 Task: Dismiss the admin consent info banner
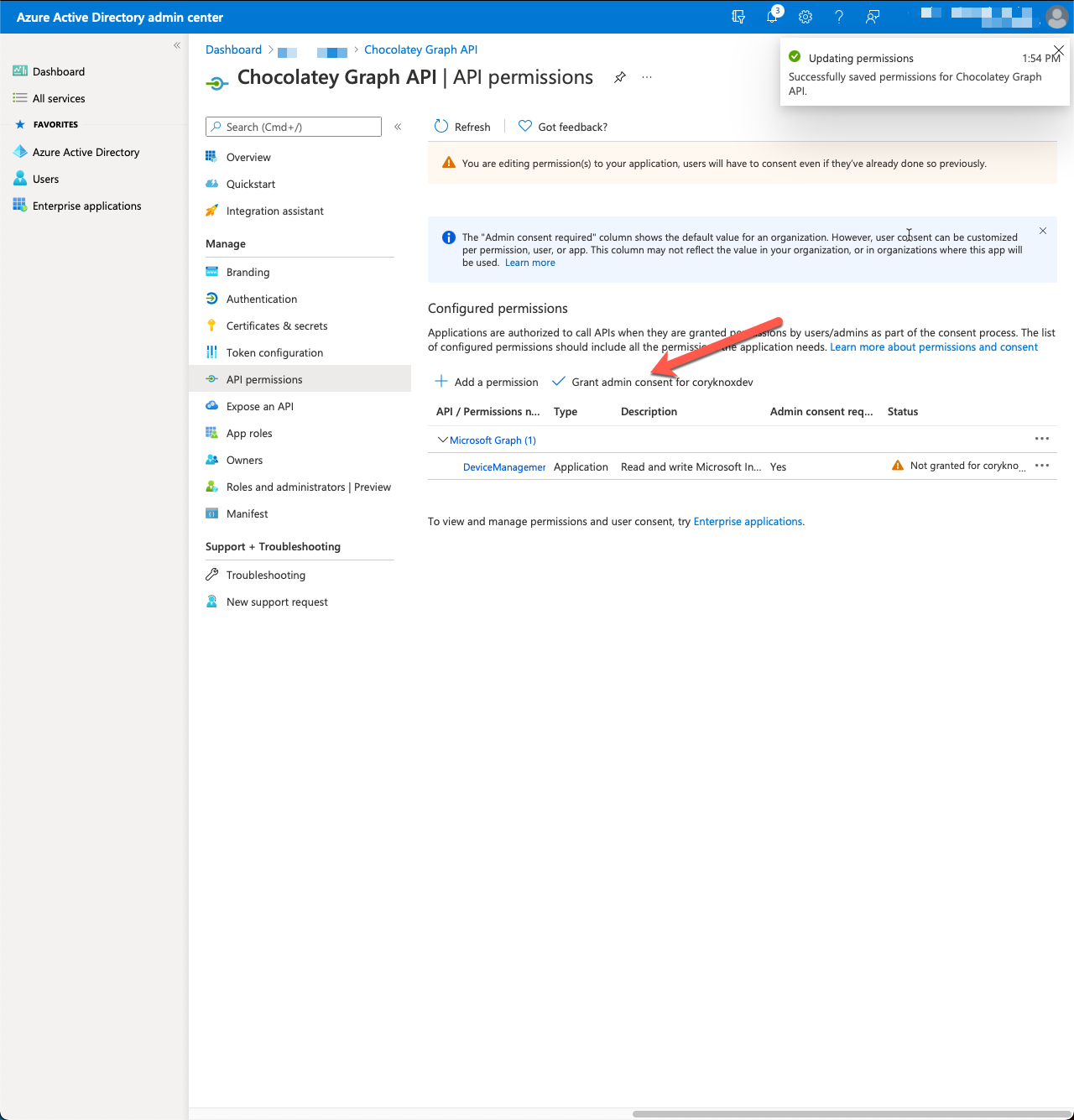coord(1043,231)
